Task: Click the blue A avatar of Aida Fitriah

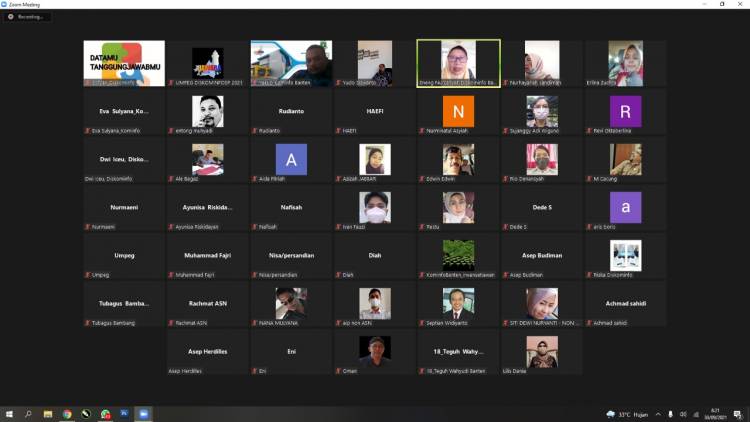Action: pyautogui.click(x=291, y=159)
